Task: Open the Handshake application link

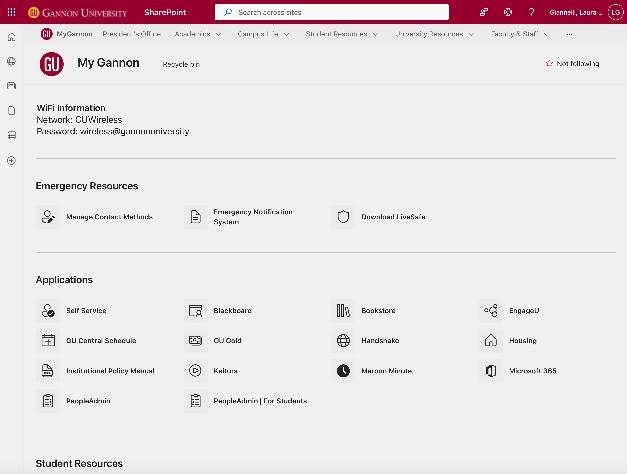Action: click(x=380, y=340)
